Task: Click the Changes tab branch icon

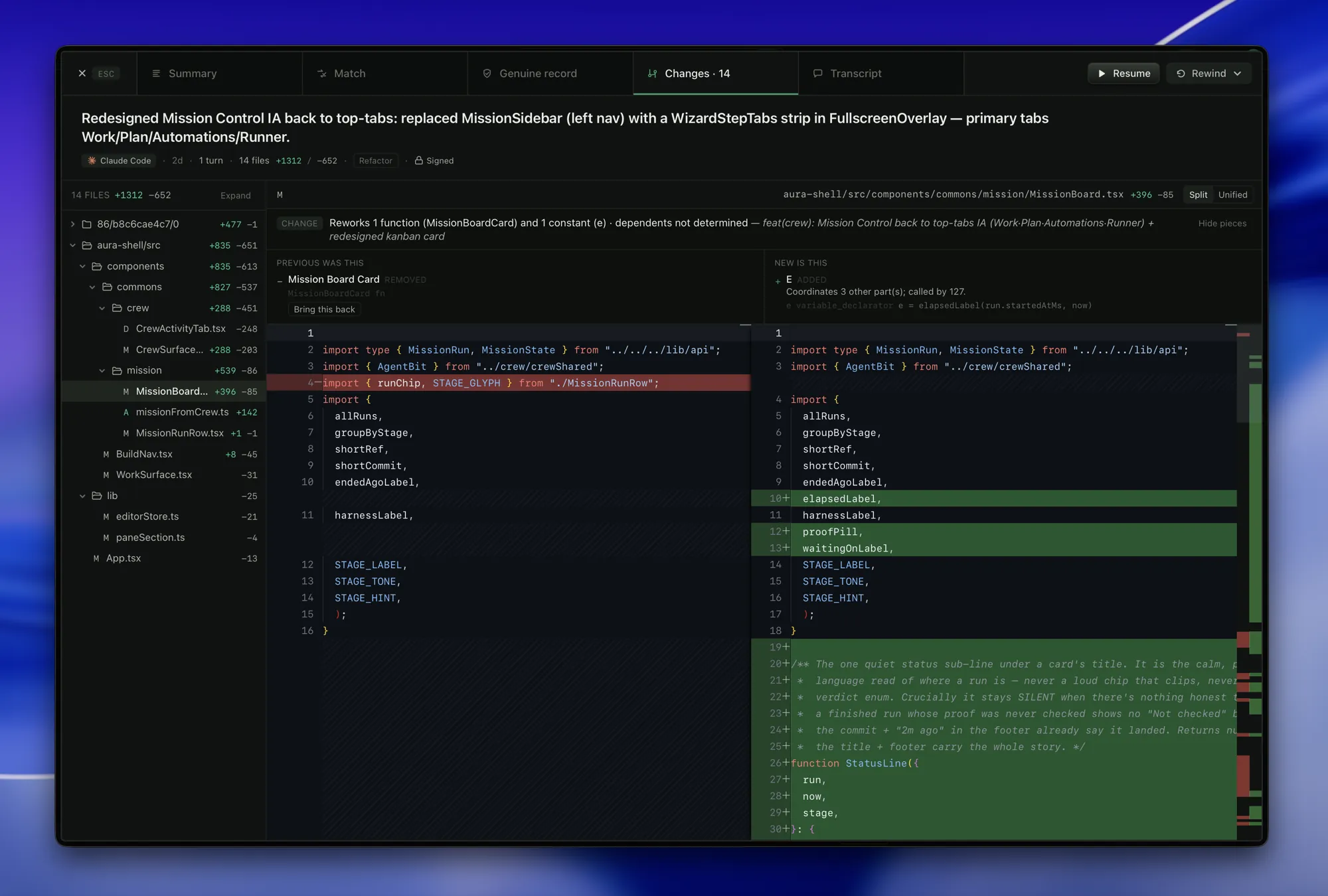Action: [x=652, y=74]
